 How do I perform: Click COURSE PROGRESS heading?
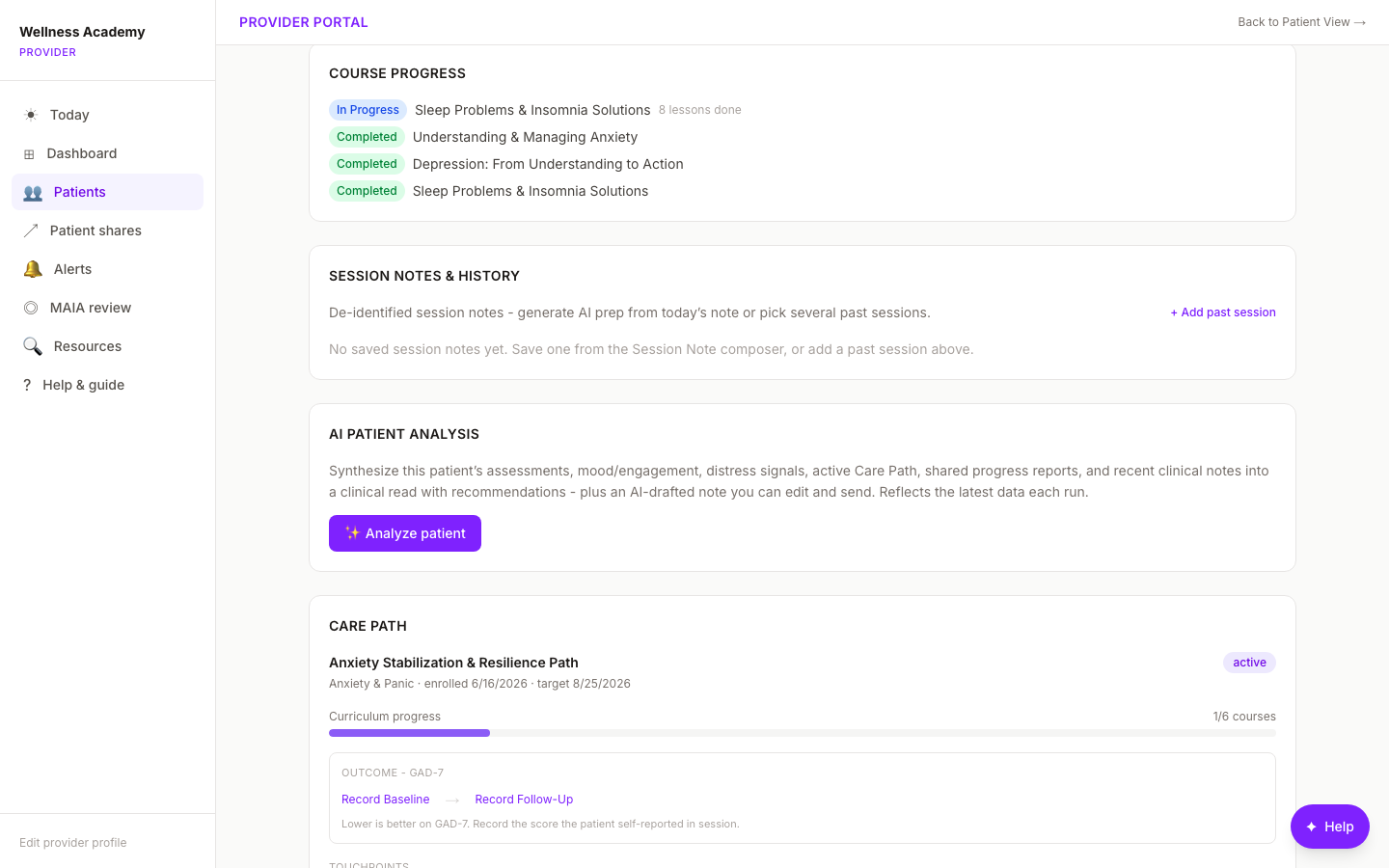pos(397,73)
